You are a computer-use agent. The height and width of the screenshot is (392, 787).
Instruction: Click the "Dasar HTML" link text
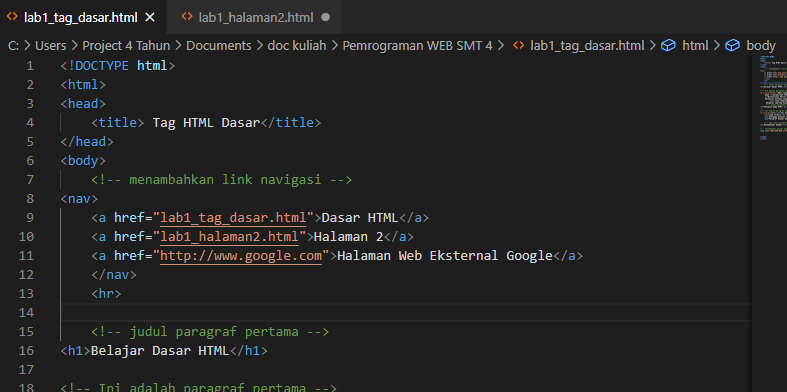pos(359,218)
